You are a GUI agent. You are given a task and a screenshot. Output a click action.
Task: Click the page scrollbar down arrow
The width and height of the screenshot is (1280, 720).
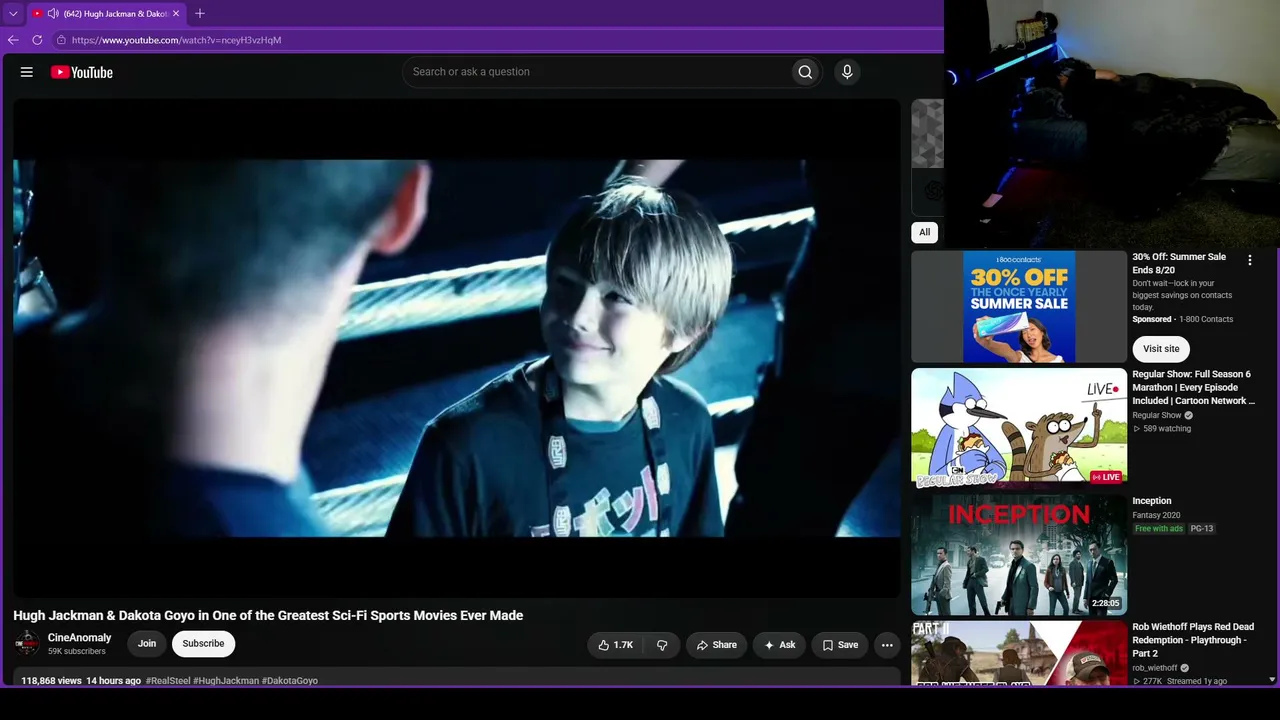tap(1271, 680)
